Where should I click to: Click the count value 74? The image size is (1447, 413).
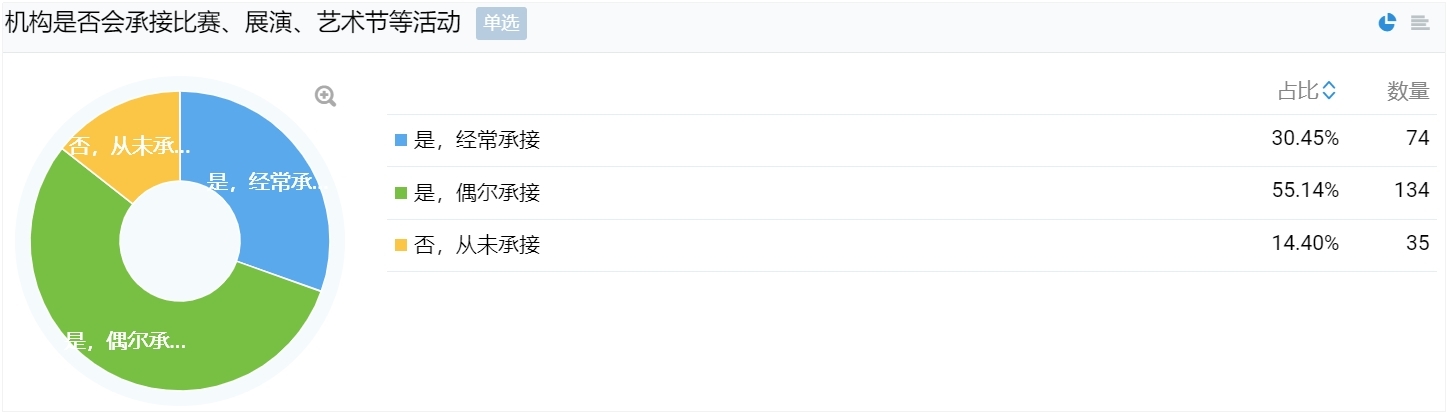coord(1418,140)
